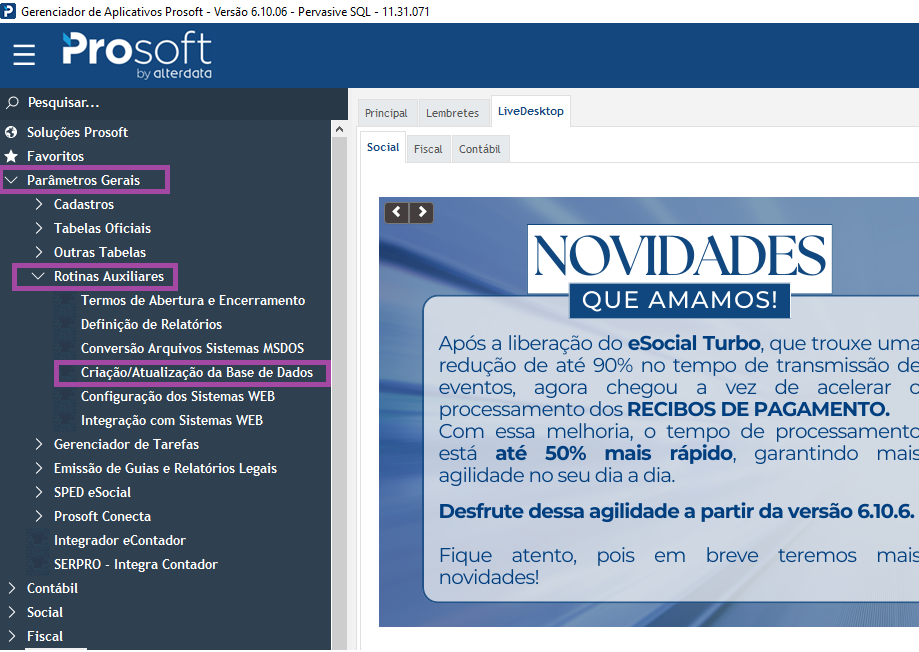Click the Soluções Prosoft label
Image resolution: width=919 pixels, height=652 pixels.
77,133
